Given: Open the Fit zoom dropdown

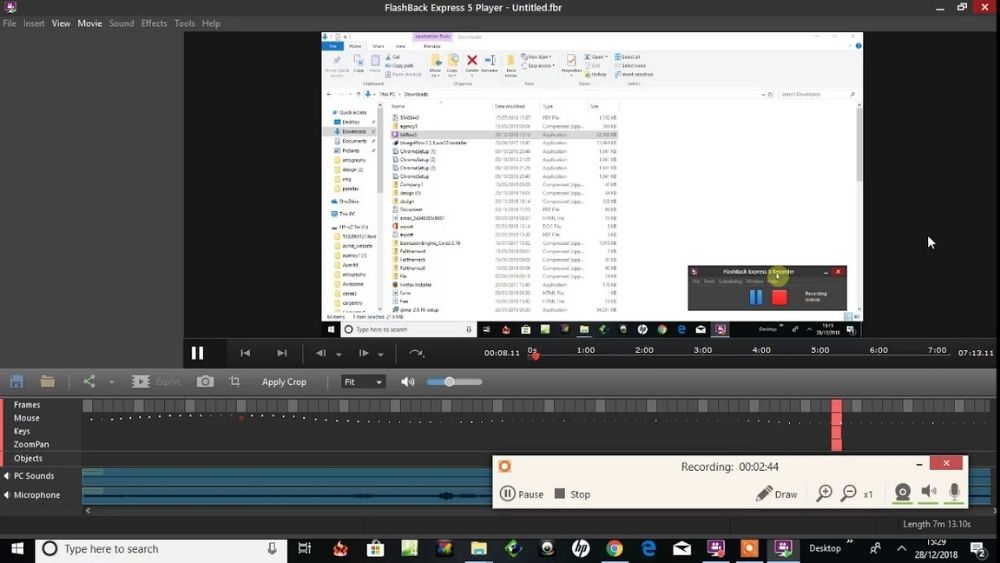Looking at the screenshot, I should coord(363,382).
